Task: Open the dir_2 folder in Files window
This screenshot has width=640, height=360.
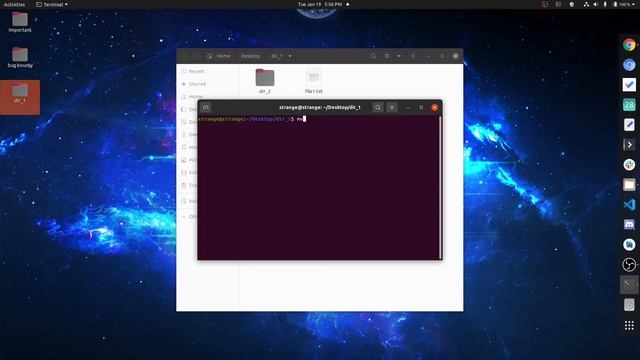Action: [x=265, y=81]
